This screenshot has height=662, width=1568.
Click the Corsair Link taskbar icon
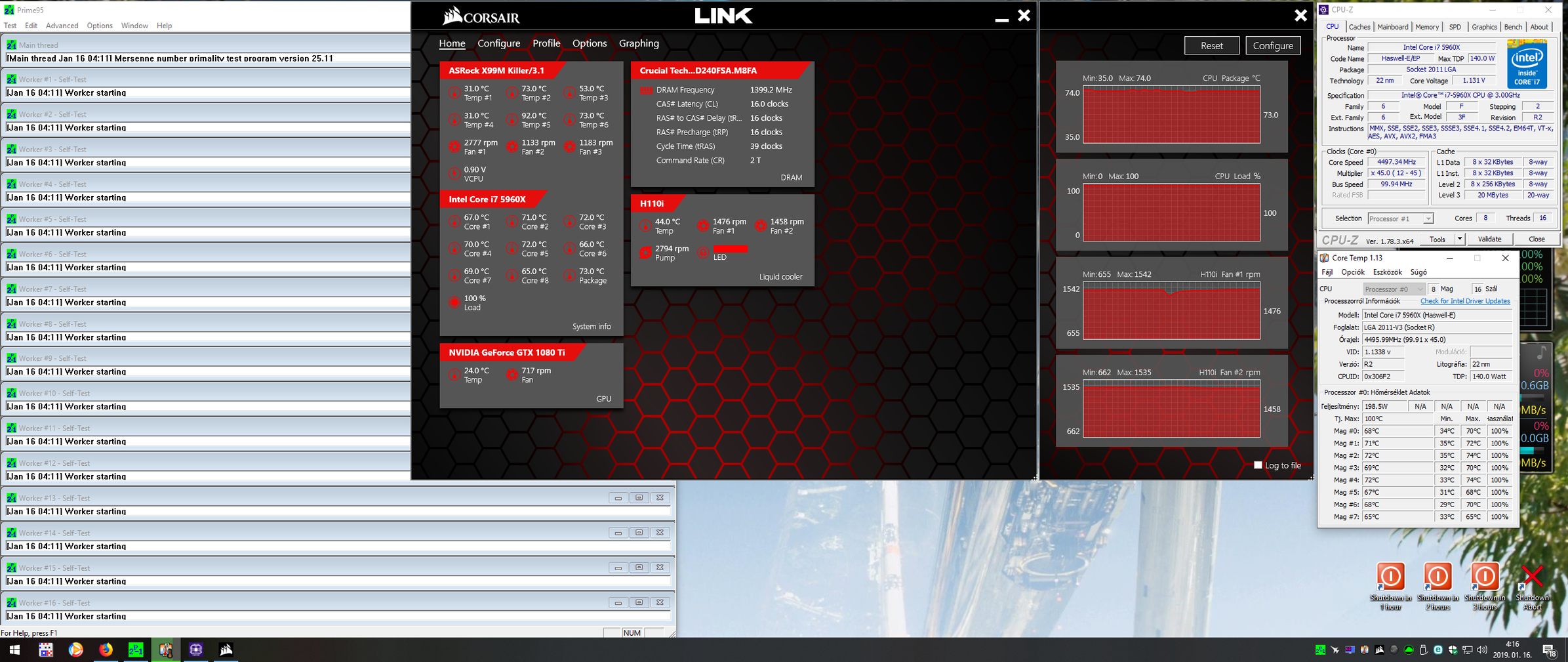tap(226, 650)
